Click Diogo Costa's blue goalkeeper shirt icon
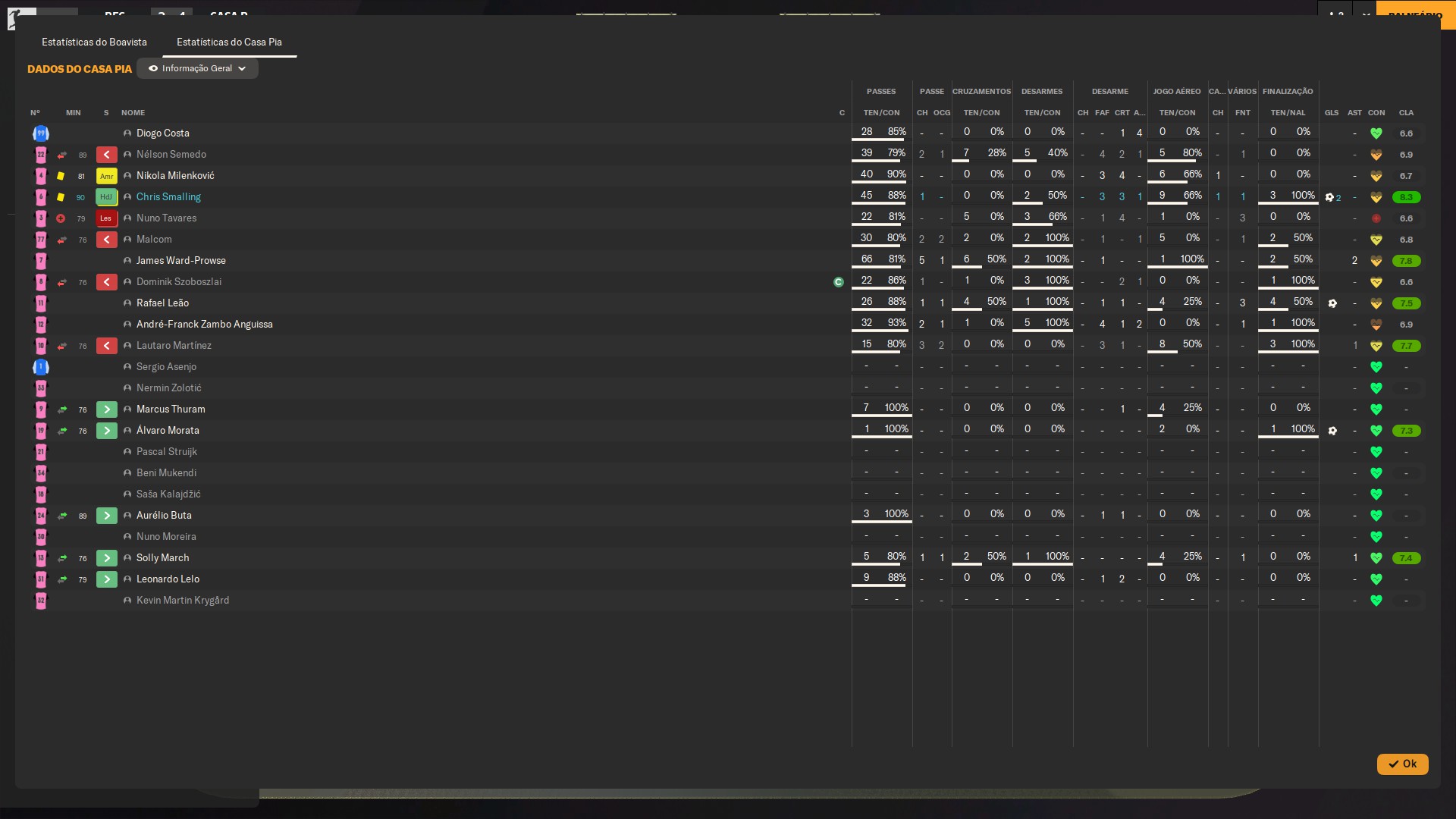 [41, 133]
